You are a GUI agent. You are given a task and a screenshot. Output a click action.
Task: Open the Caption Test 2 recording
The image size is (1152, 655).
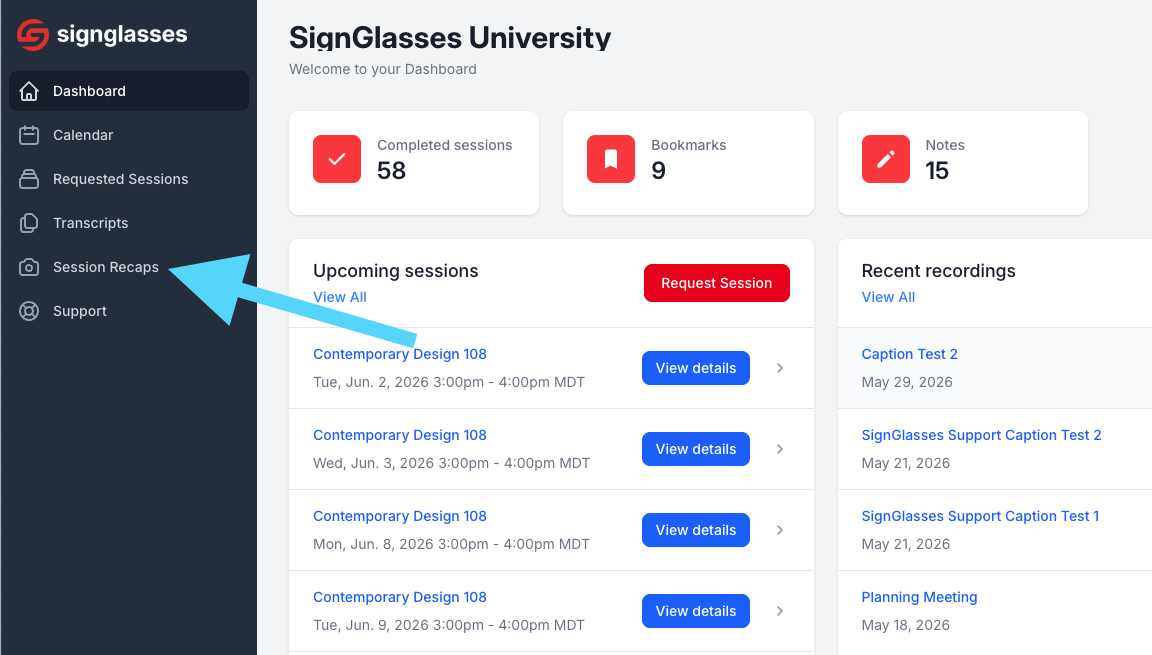click(909, 354)
